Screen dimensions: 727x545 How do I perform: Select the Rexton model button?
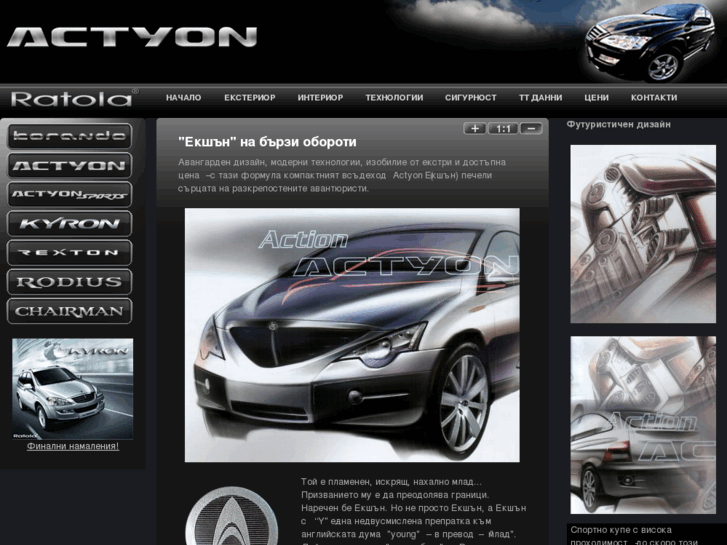pyautogui.click(x=70, y=253)
